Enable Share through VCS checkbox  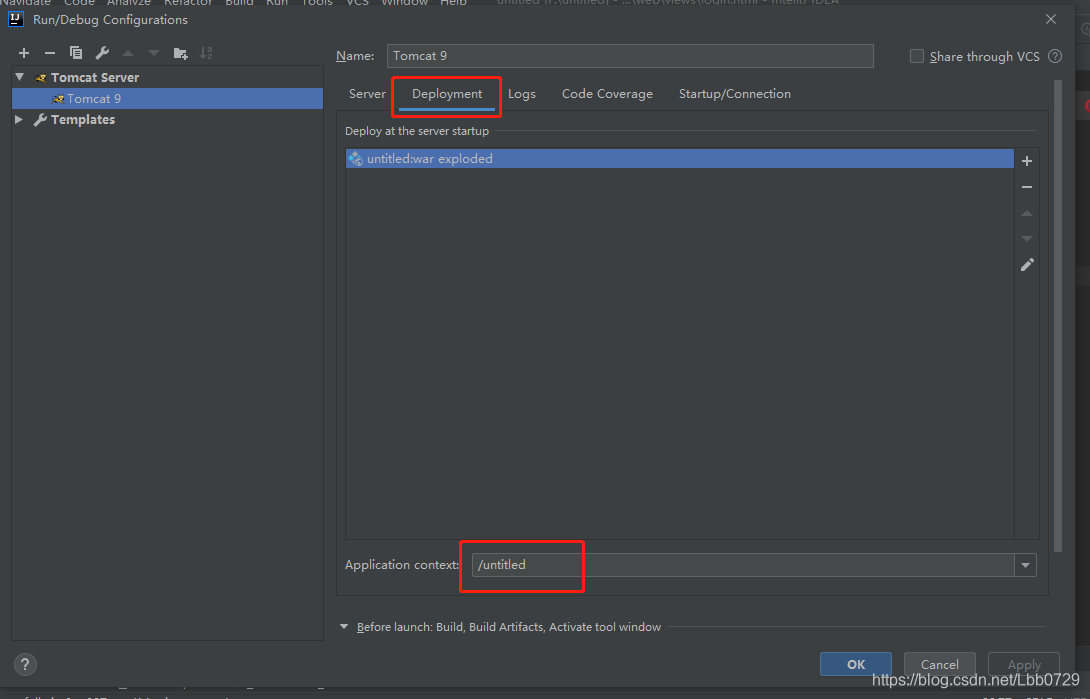917,56
